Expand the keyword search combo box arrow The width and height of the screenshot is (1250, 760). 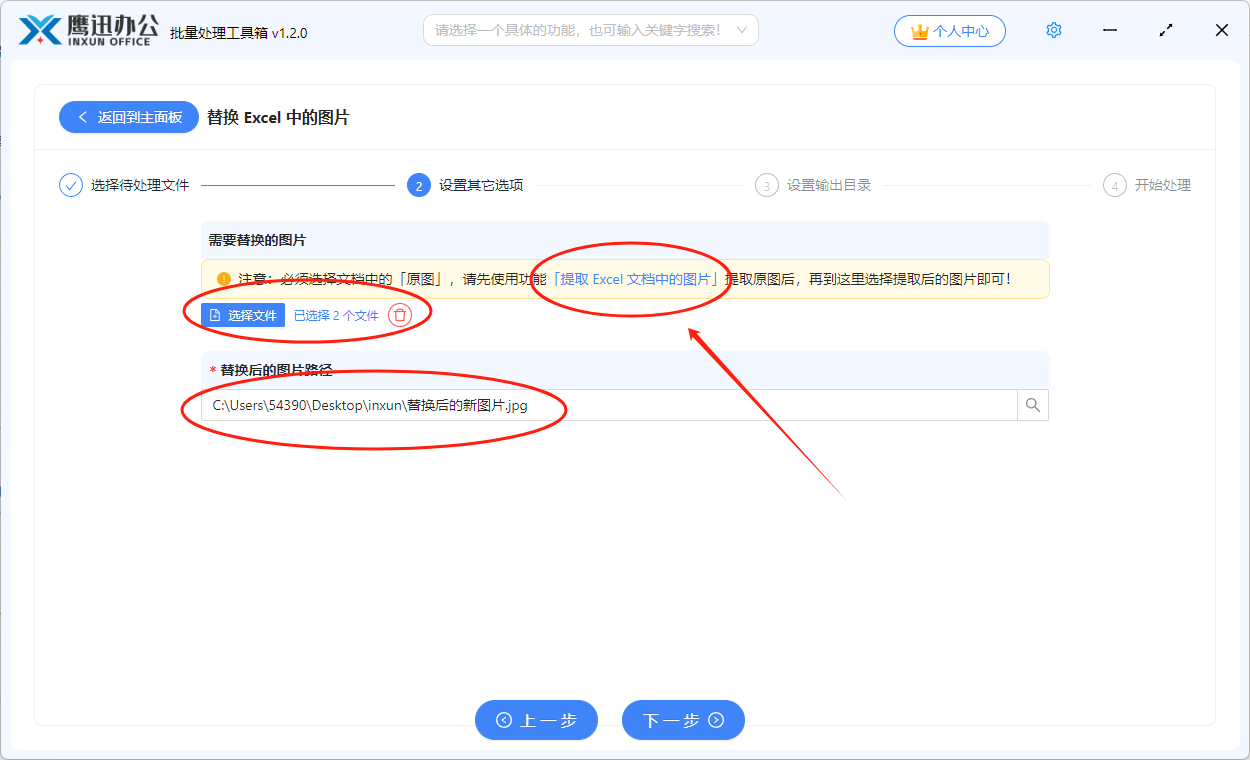[x=741, y=30]
